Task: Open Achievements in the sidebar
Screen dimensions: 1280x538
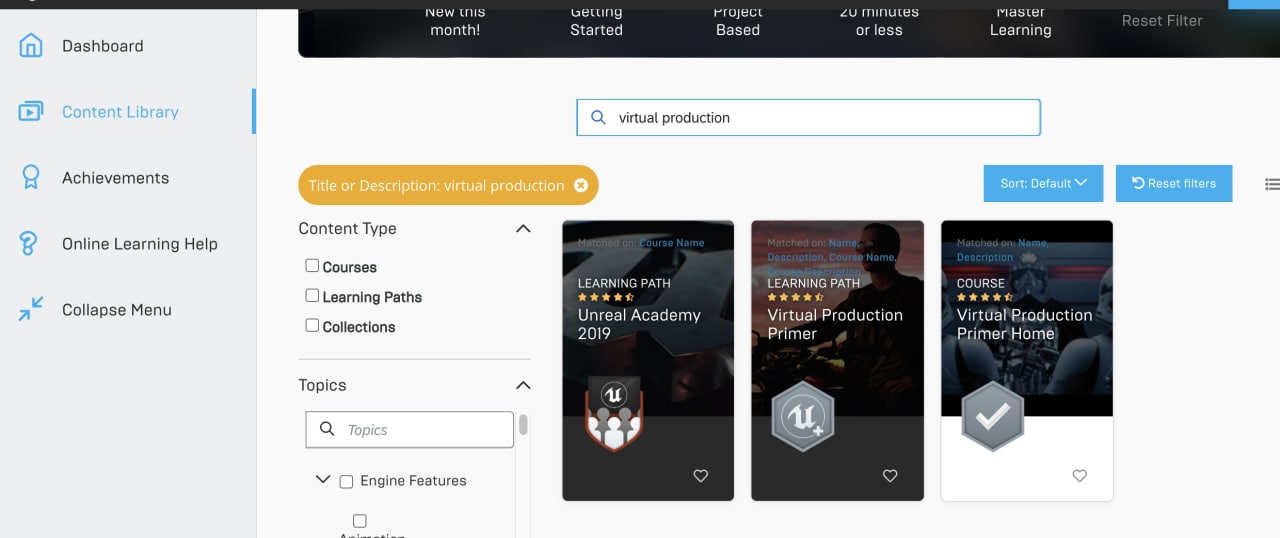Action: [x=115, y=178]
